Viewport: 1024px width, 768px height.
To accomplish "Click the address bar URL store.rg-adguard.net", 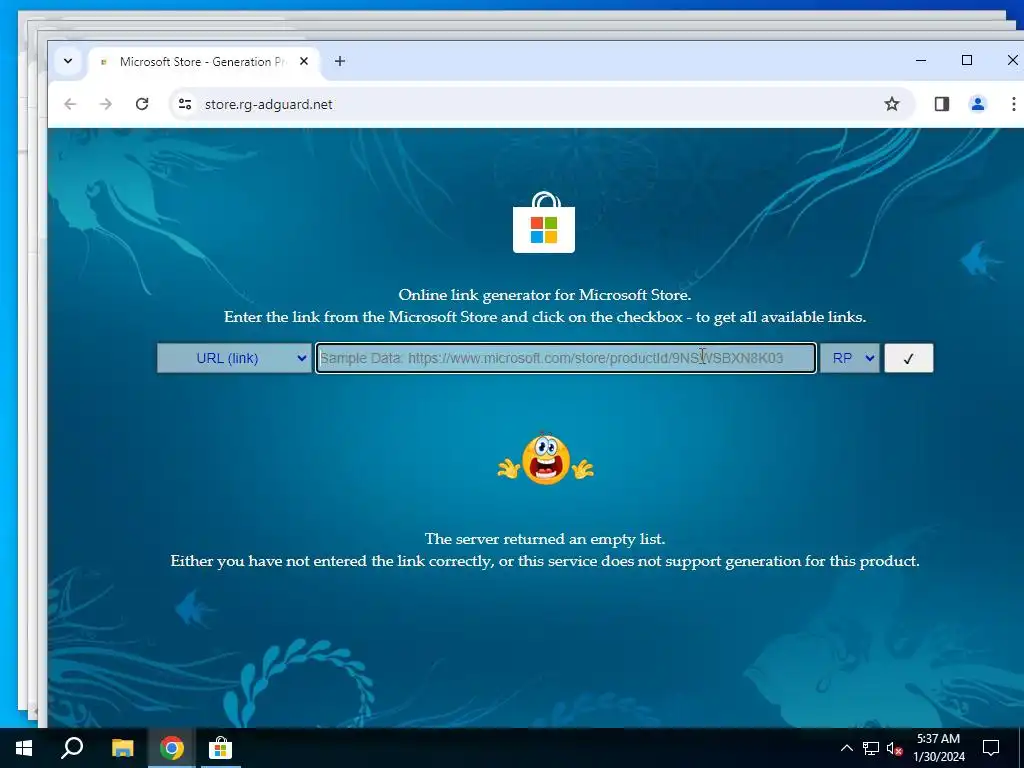I will click(268, 104).
